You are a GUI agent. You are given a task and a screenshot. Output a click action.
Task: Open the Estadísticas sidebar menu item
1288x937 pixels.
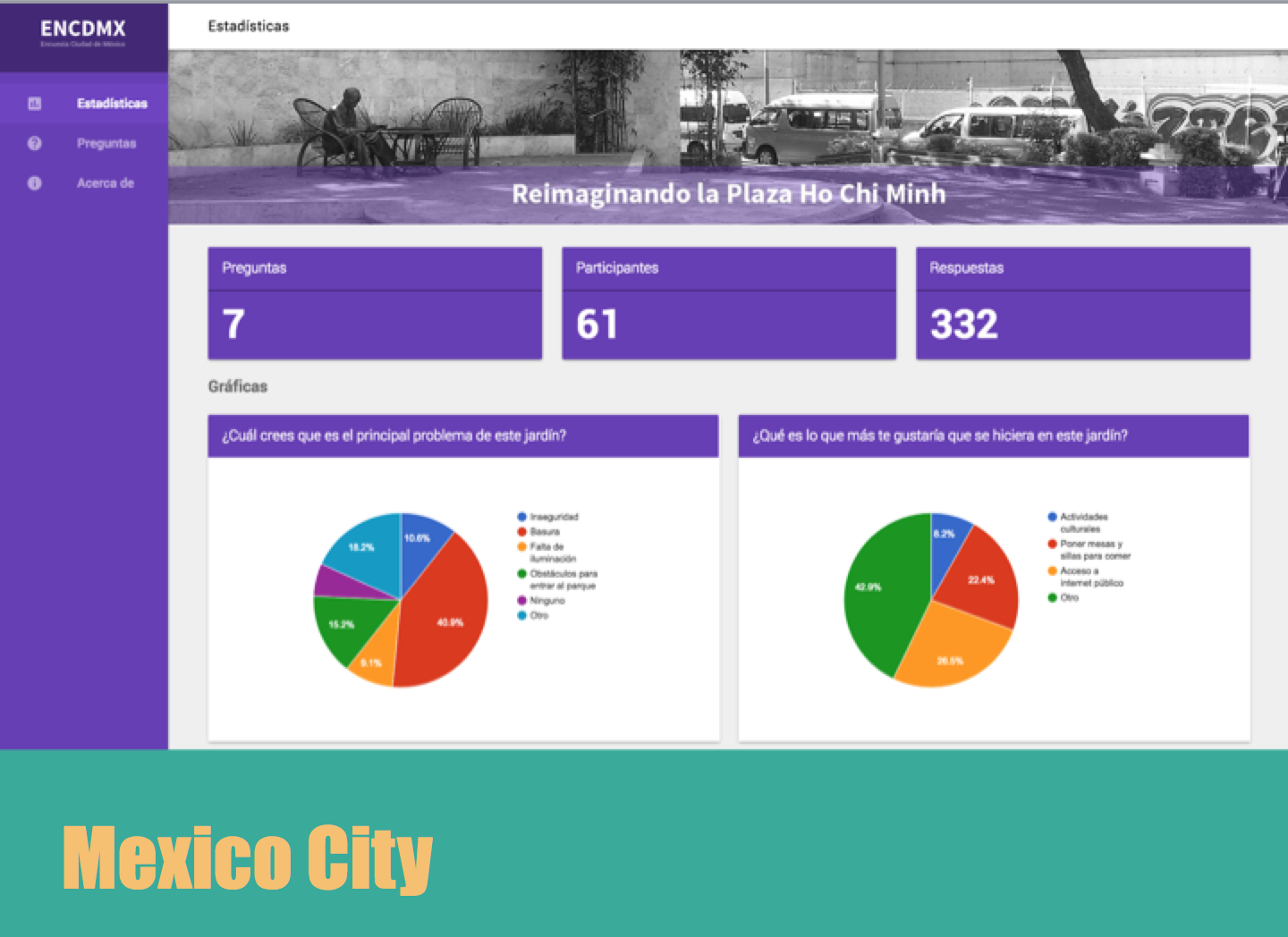[111, 104]
